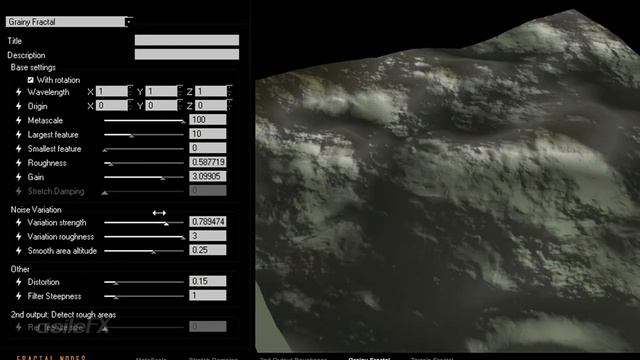Viewport: 640px width, 360px height.
Task: Click the Origin X stepper arrows
Action: click(x=130, y=106)
